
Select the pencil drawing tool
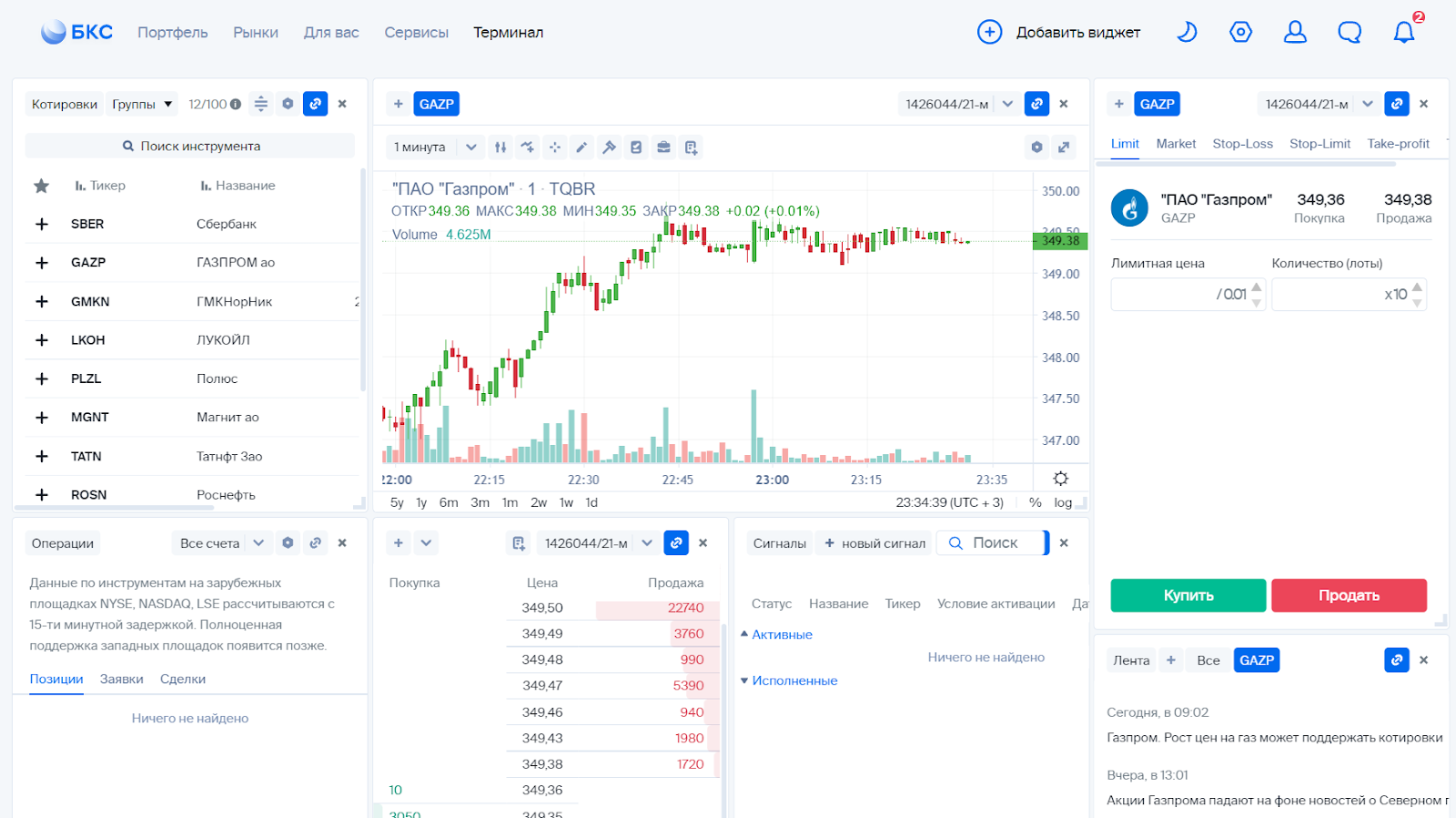(581, 146)
